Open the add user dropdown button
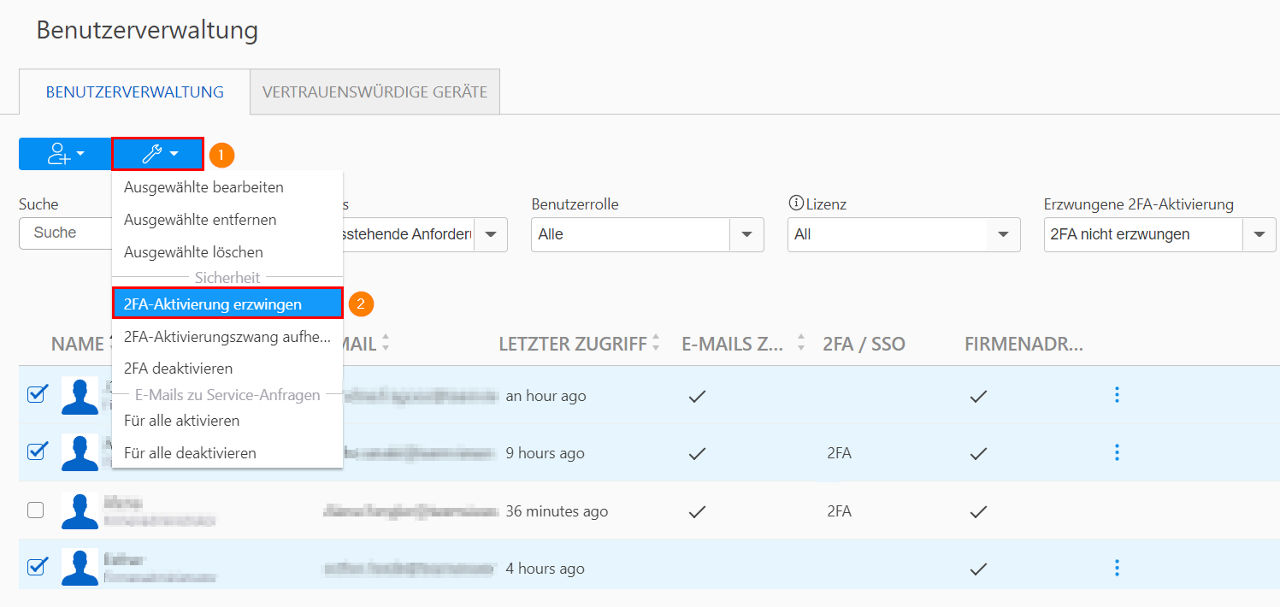1280x607 pixels. tap(65, 154)
